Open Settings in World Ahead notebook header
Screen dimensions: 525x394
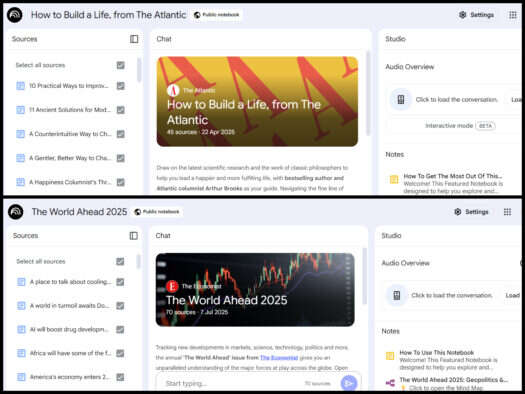pyautogui.click(x=471, y=212)
